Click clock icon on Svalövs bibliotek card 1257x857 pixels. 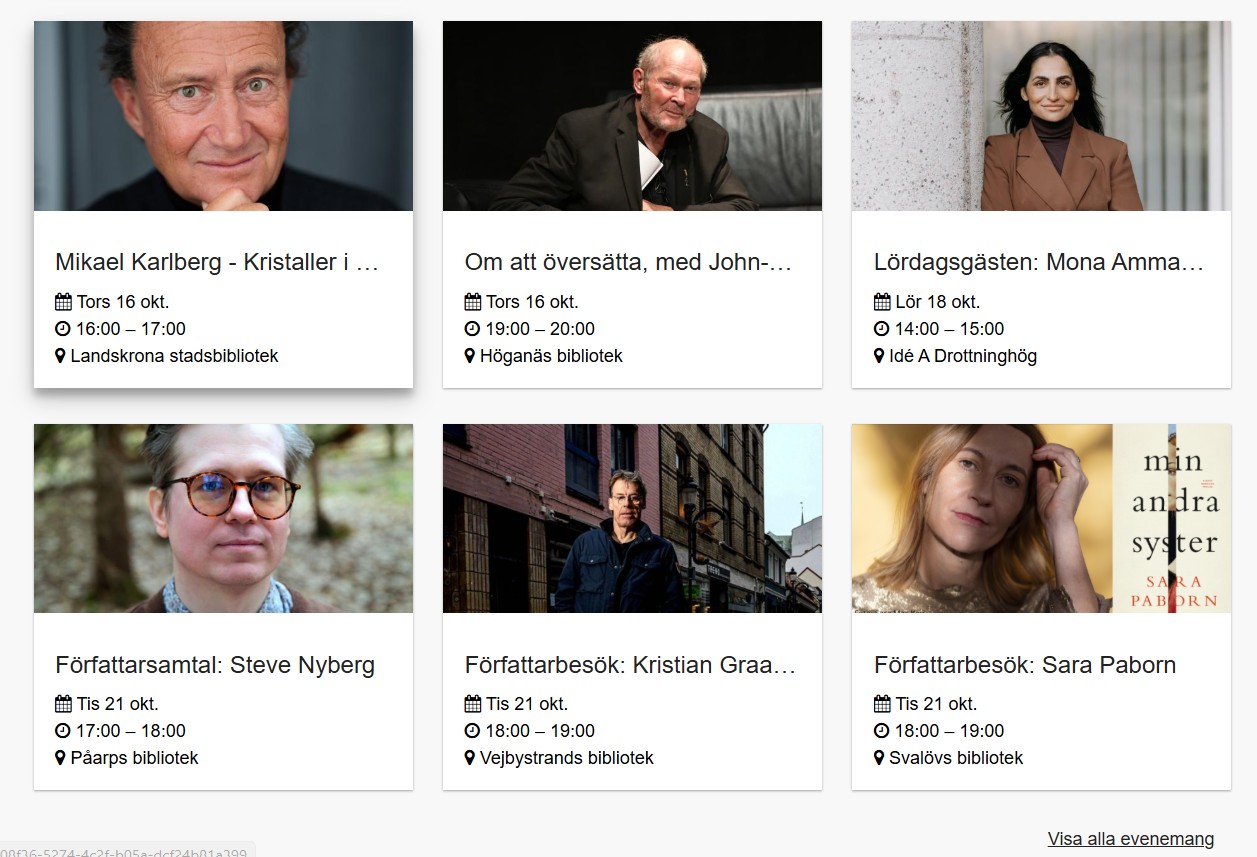tap(882, 731)
